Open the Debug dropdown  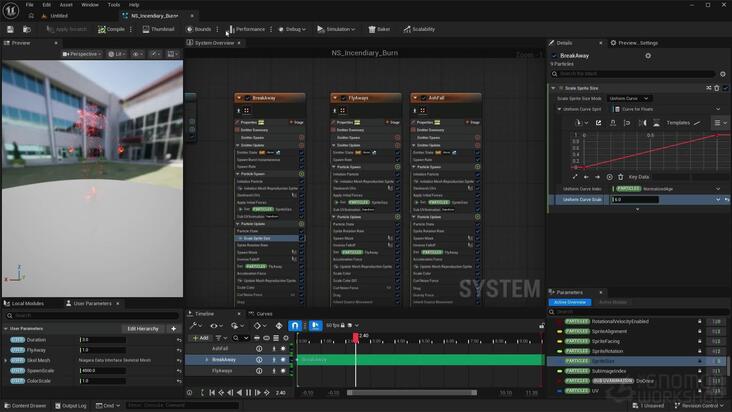tap(292, 29)
